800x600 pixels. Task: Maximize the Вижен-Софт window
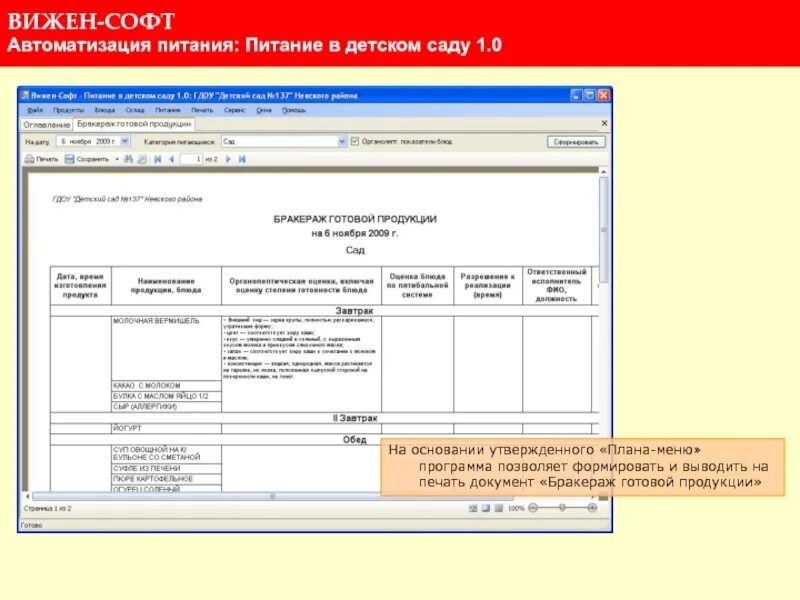pos(590,95)
